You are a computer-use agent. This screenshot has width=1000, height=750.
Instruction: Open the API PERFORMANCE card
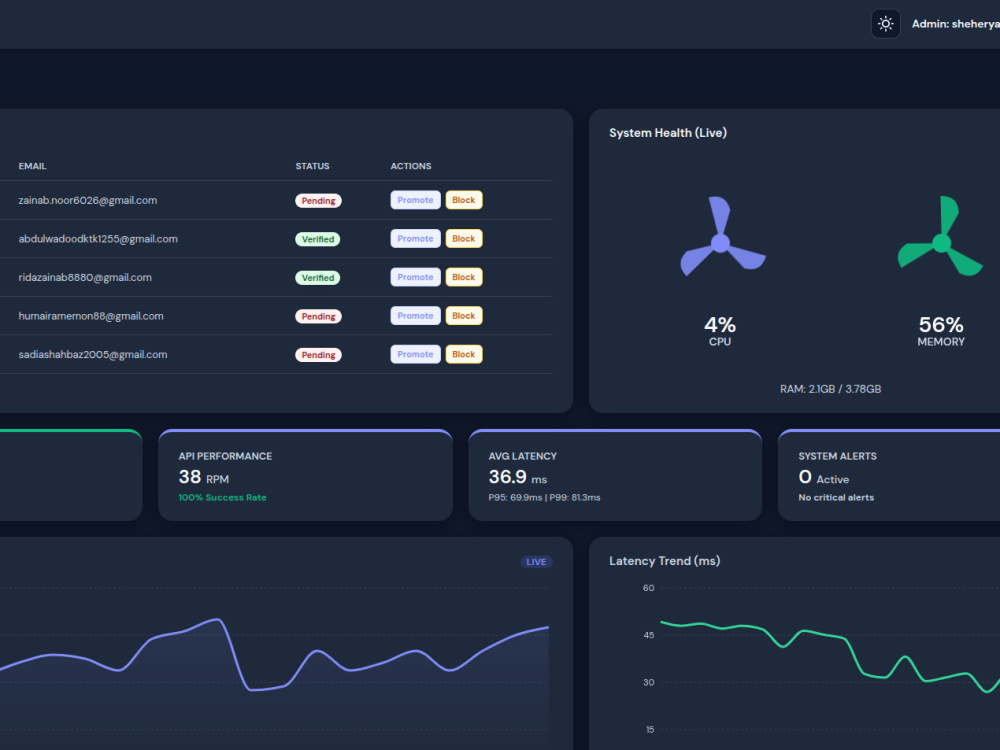[x=305, y=475]
